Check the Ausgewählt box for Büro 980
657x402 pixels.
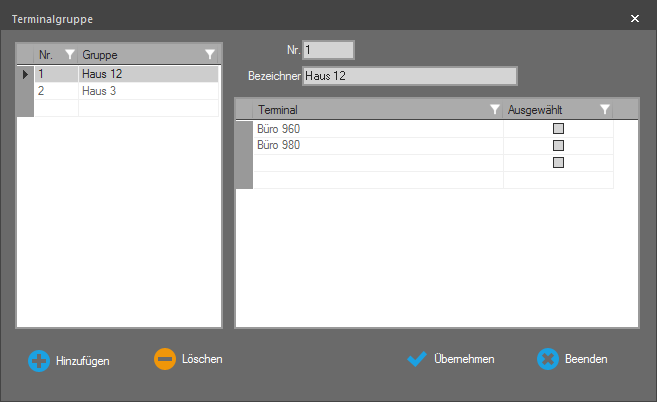coord(559,146)
